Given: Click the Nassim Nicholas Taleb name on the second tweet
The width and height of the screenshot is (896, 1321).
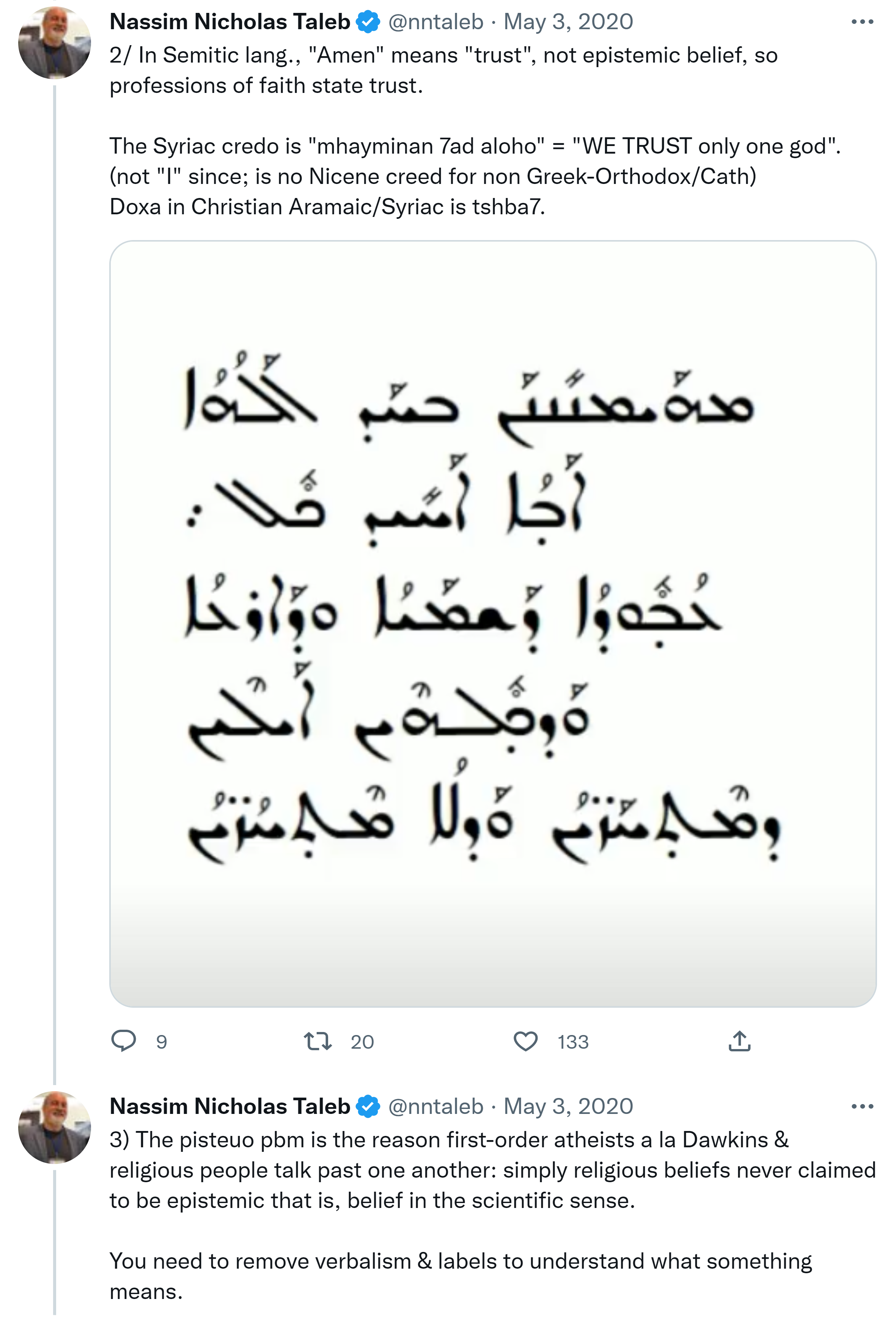Looking at the screenshot, I should click(230, 1106).
